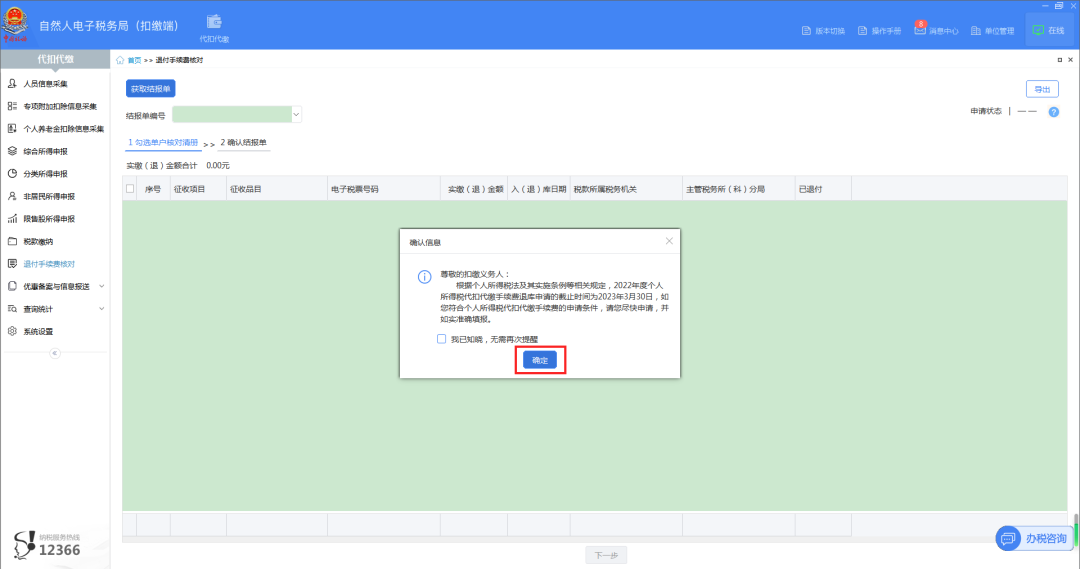
Task: Expand 优惠备案与信息报送 menu
Action: (101, 286)
